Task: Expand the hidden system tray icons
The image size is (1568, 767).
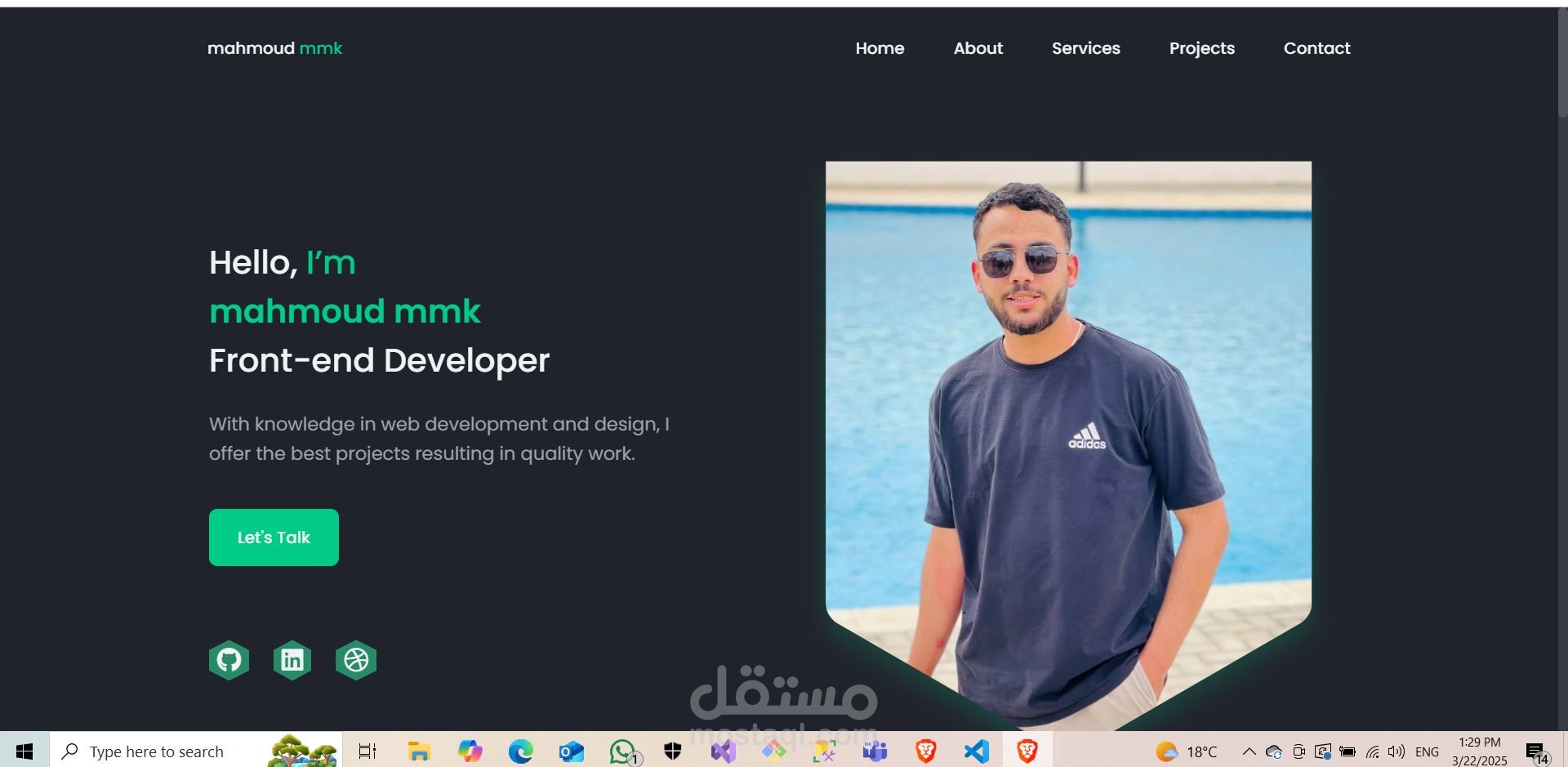Action: 1249,751
